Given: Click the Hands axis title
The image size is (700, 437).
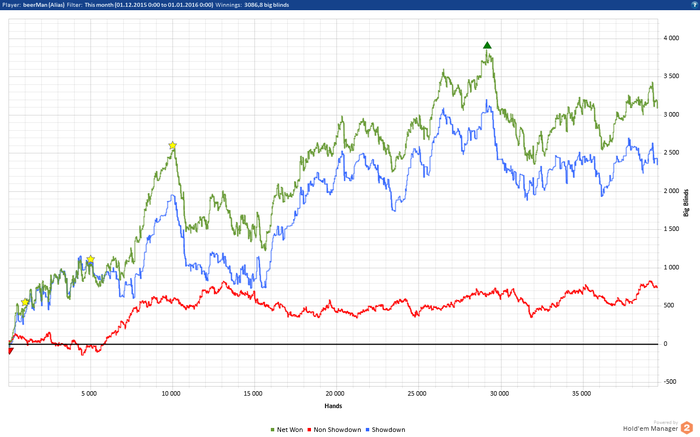Looking at the screenshot, I should pos(333,406).
